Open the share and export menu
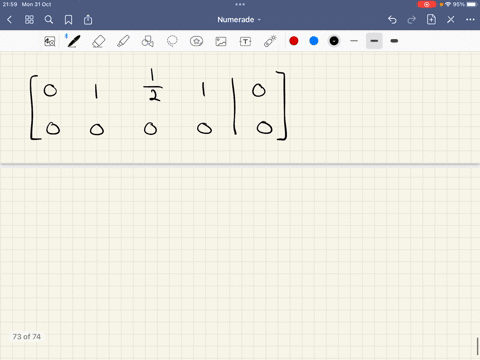480x360 pixels. [88, 20]
